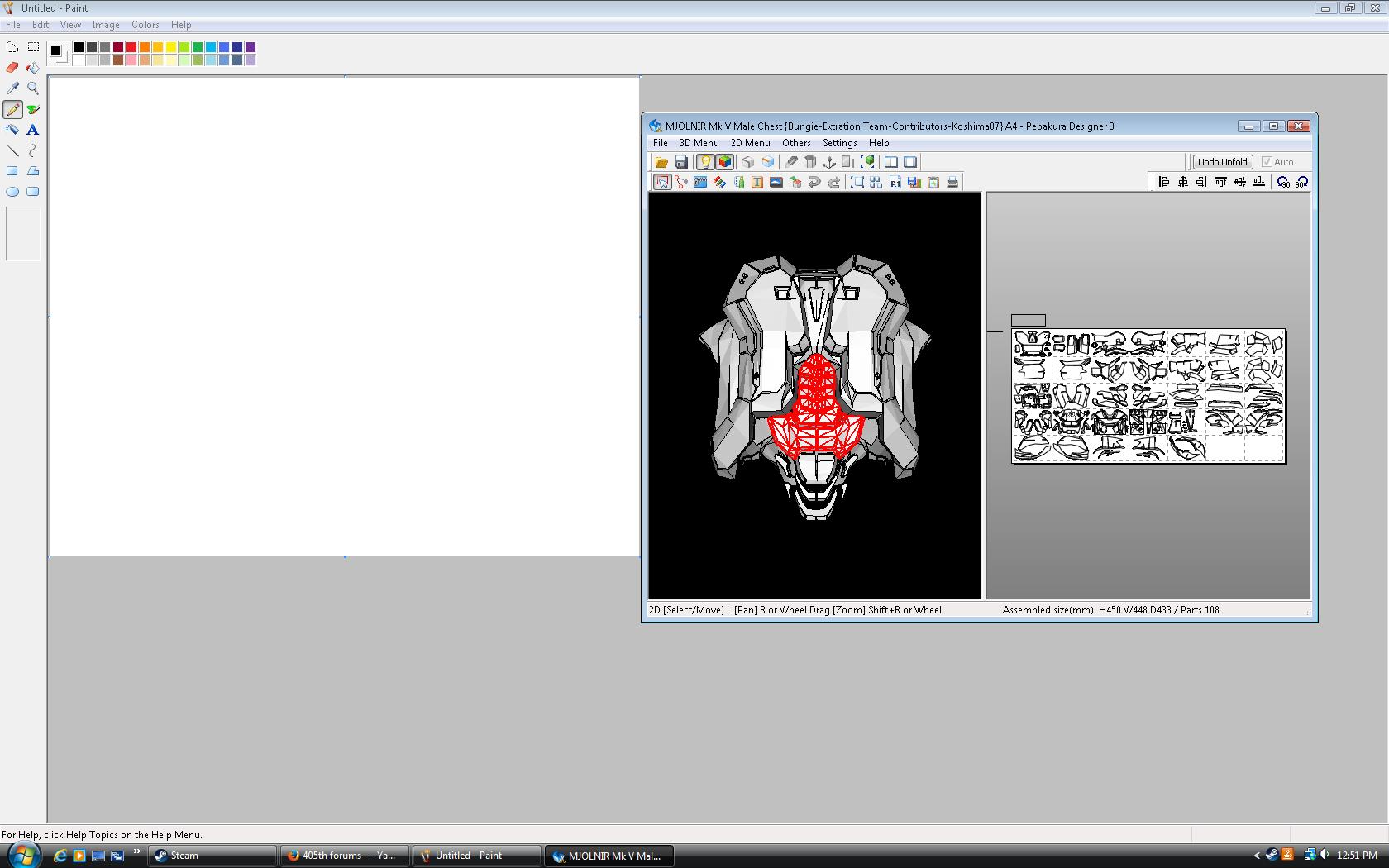The height and width of the screenshot is (868, 1389).
Task: Choose the Fill With Color bucket tool
Action: tap(33, 68)
